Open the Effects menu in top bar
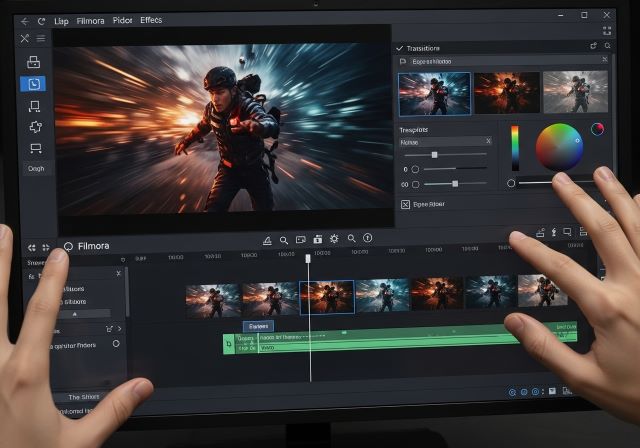This screenshot has width=640, height=448. coord(151,20)
